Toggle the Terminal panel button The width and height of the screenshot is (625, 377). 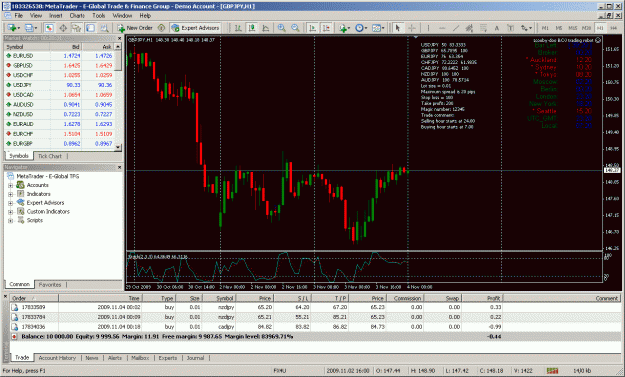click(90, 28)
